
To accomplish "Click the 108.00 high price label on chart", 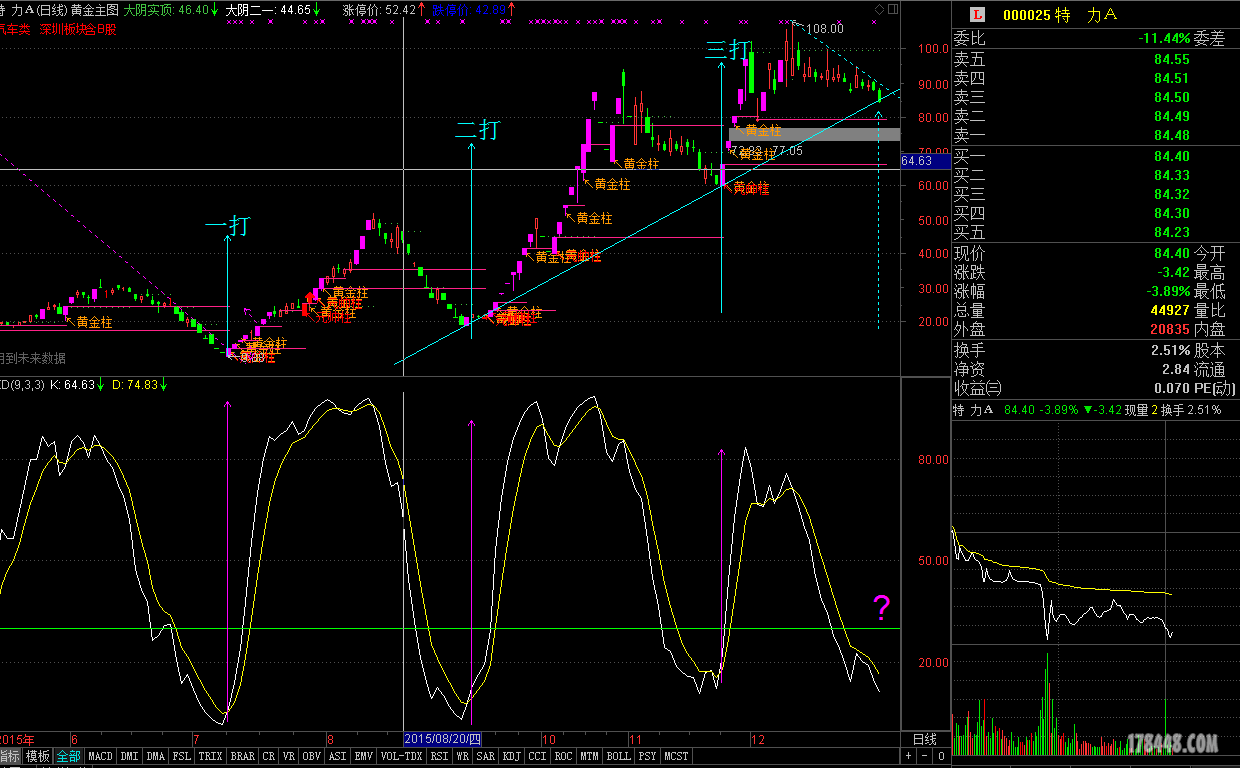I will coord(825,29).
